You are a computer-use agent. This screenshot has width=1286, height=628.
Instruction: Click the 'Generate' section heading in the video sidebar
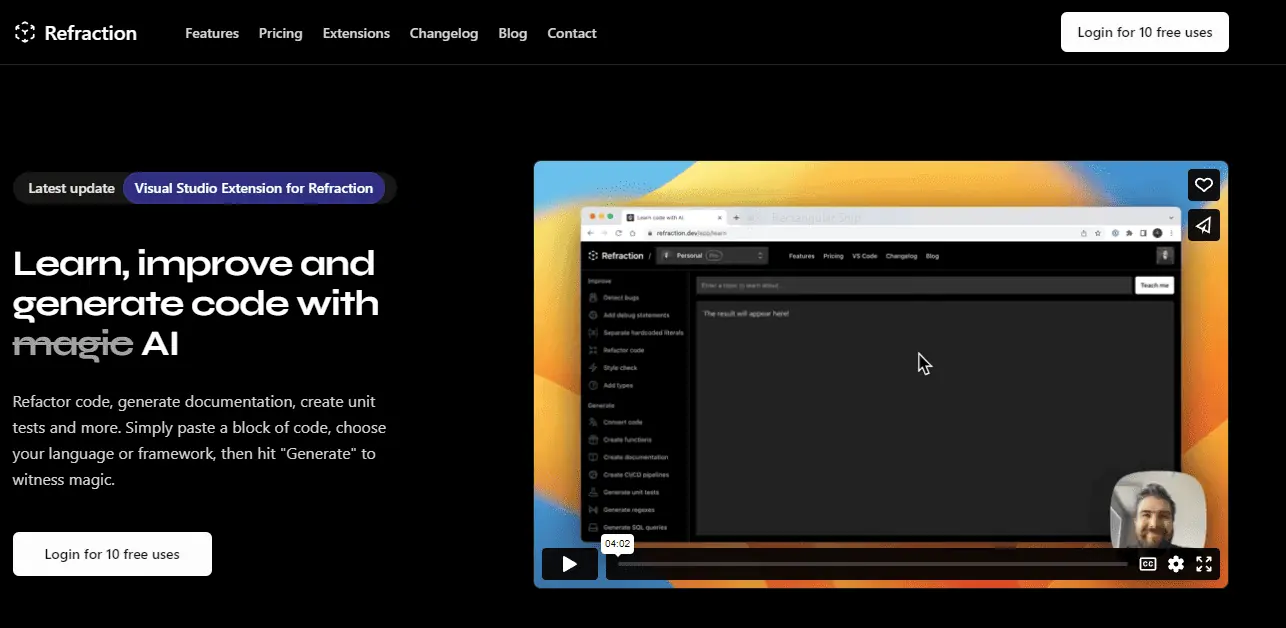tap(601, 405)
